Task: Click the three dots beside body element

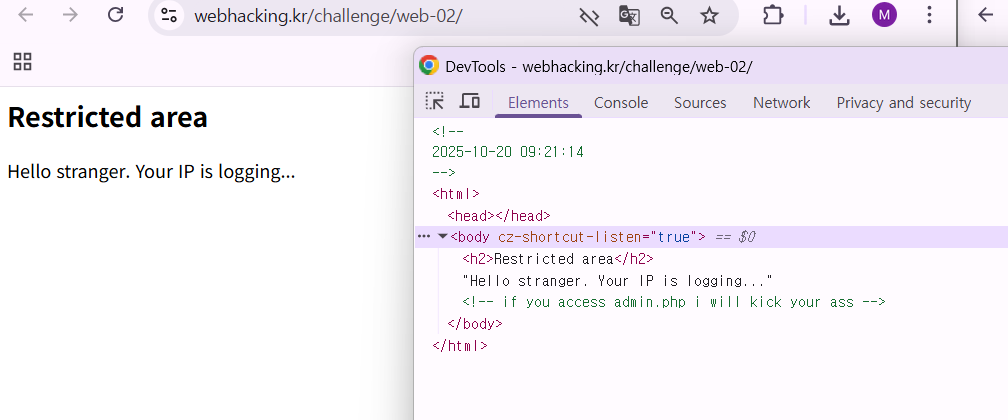Action: [423, 237]
